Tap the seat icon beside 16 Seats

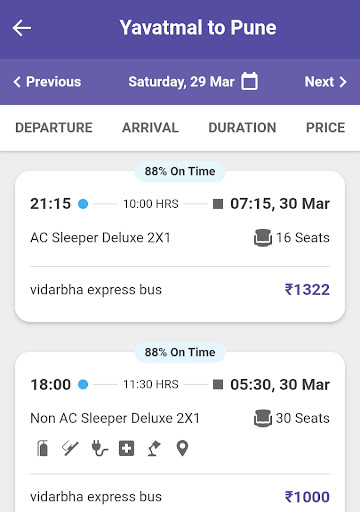263,238
